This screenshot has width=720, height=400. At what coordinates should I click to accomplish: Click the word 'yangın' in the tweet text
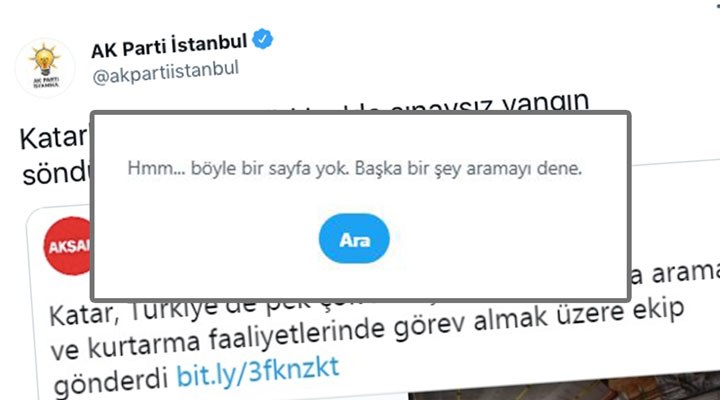(x=546, y=102)
